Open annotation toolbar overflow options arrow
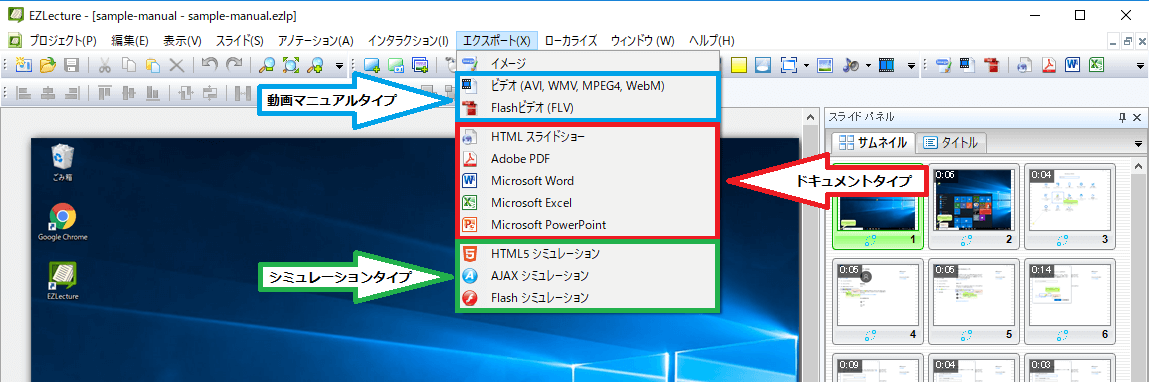The width and height of the screenshot is (1149, 382). [911, 66]
